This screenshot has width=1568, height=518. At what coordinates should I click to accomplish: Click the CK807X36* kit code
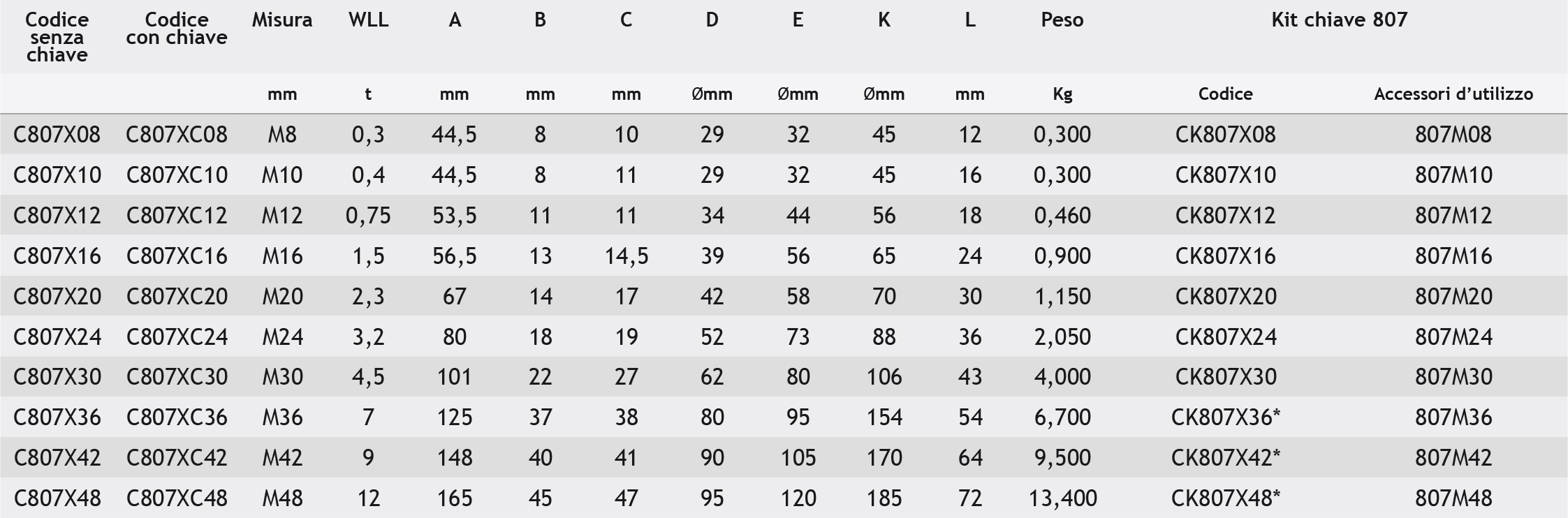coord(1226,417)
